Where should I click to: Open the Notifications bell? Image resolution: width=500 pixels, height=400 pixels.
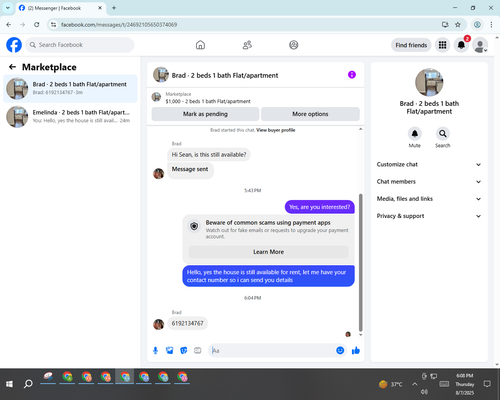coord(461,45)
